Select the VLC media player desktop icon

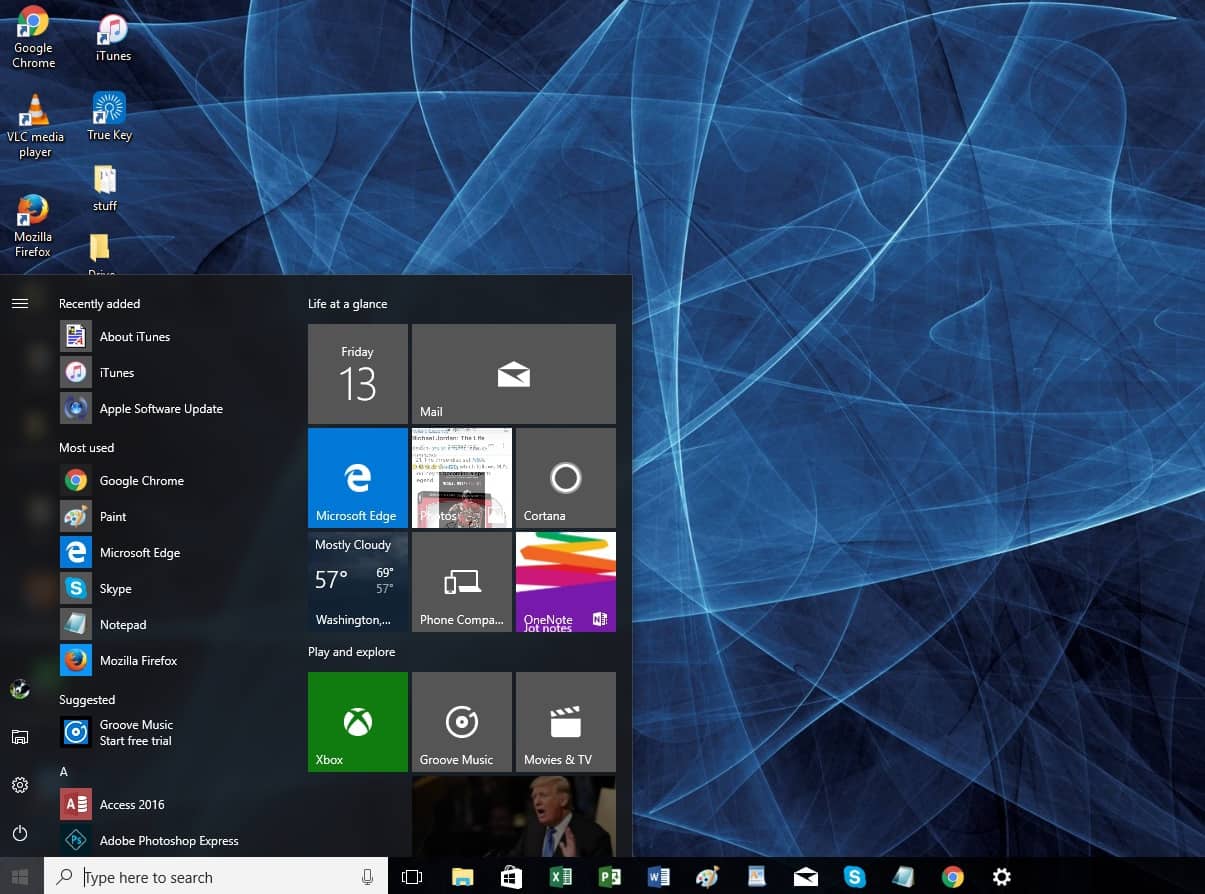point(35,126)
